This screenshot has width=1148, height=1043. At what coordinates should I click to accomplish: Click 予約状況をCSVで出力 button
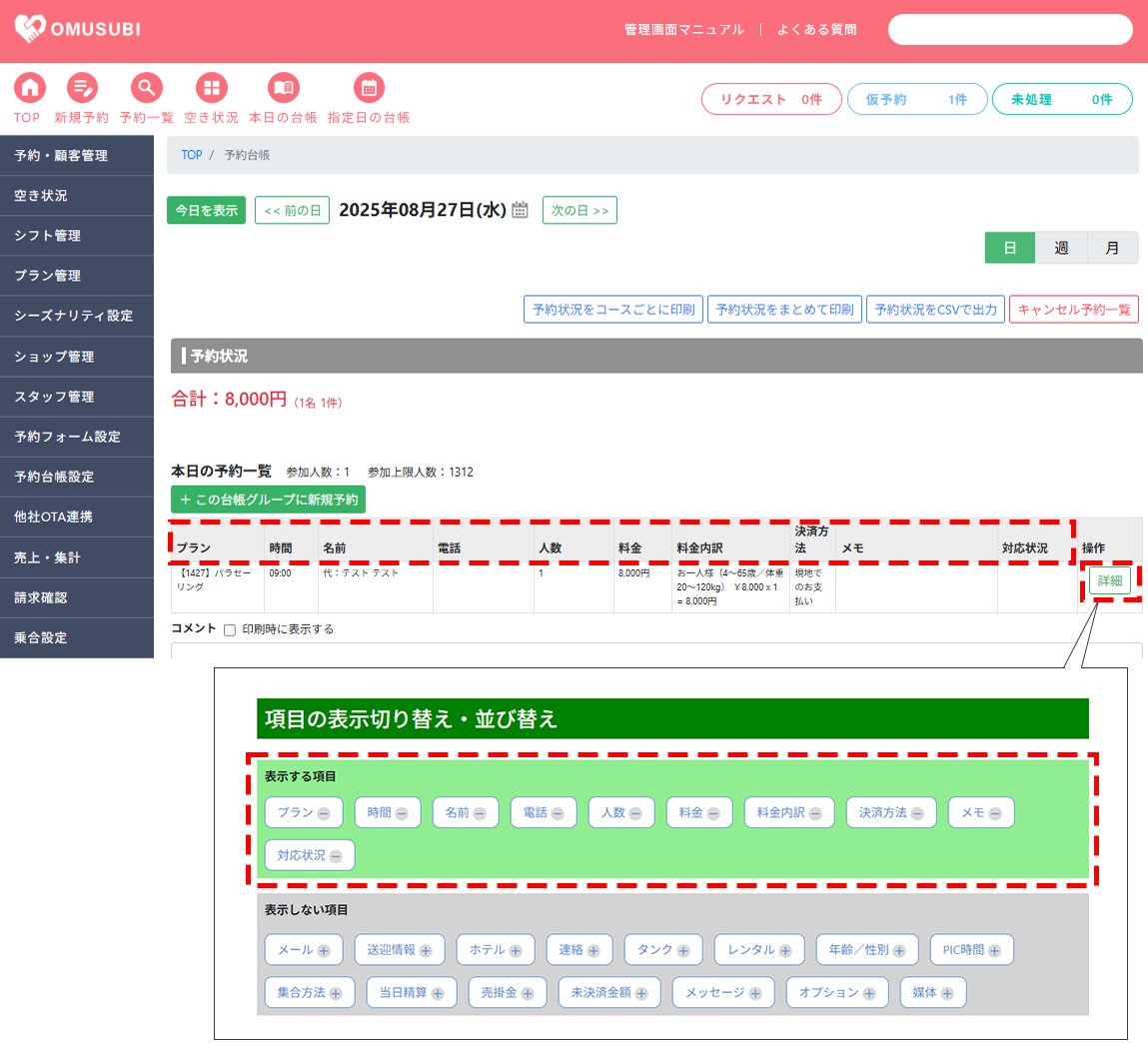tap(935, 310)
